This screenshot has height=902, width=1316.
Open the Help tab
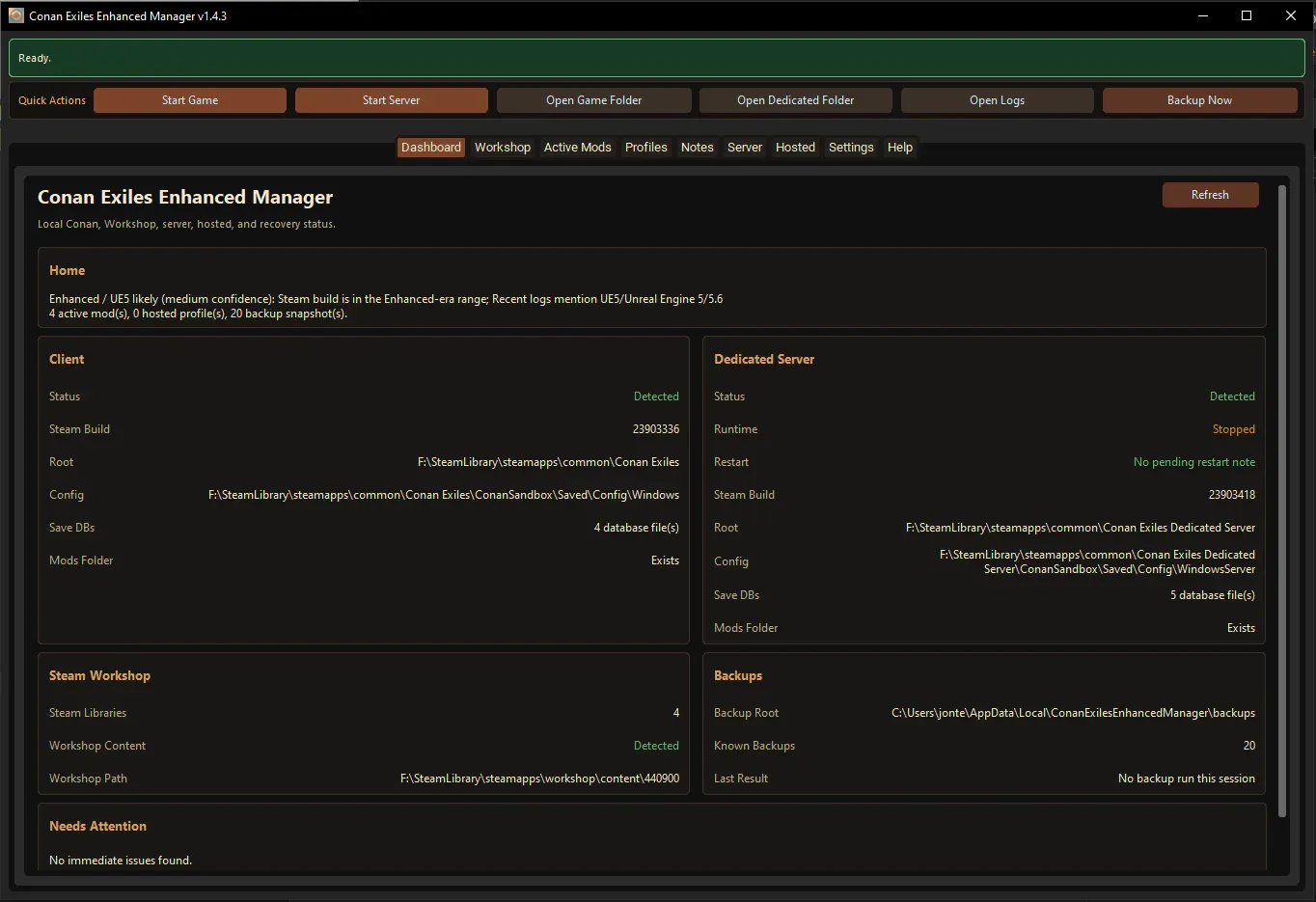point(900,148)
